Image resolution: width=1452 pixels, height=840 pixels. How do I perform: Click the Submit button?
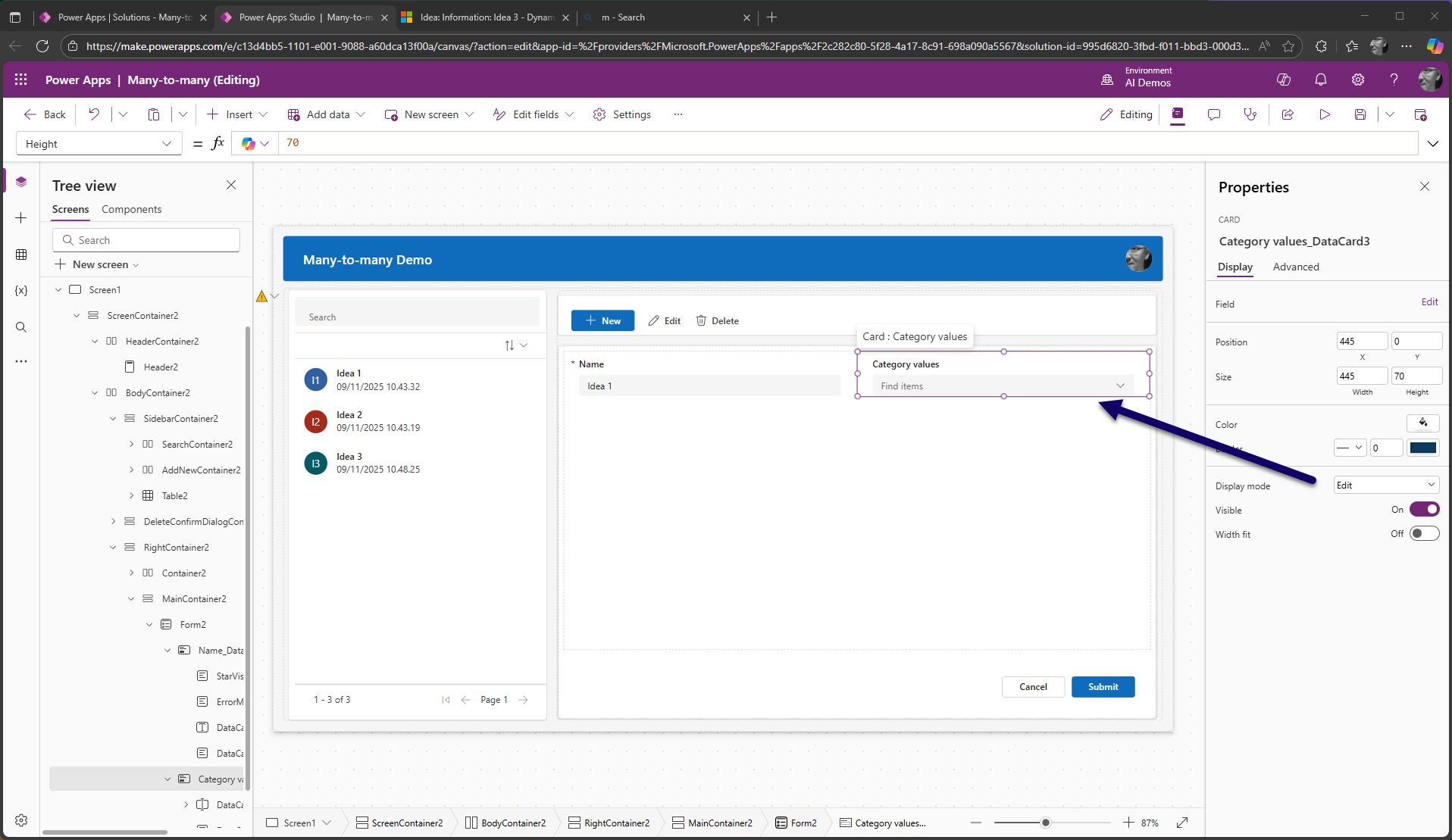click(1103, 687)
